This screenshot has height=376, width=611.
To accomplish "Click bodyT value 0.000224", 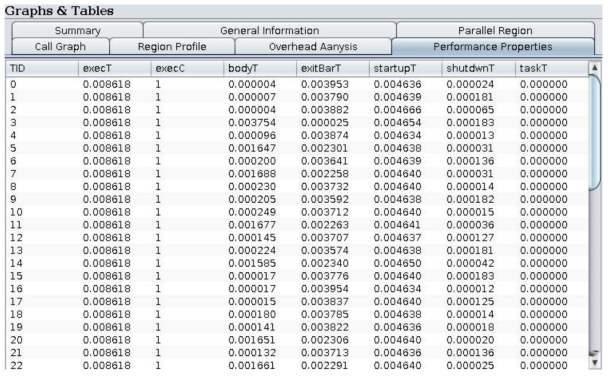I will pyautogui.click(x=252, y=251).
